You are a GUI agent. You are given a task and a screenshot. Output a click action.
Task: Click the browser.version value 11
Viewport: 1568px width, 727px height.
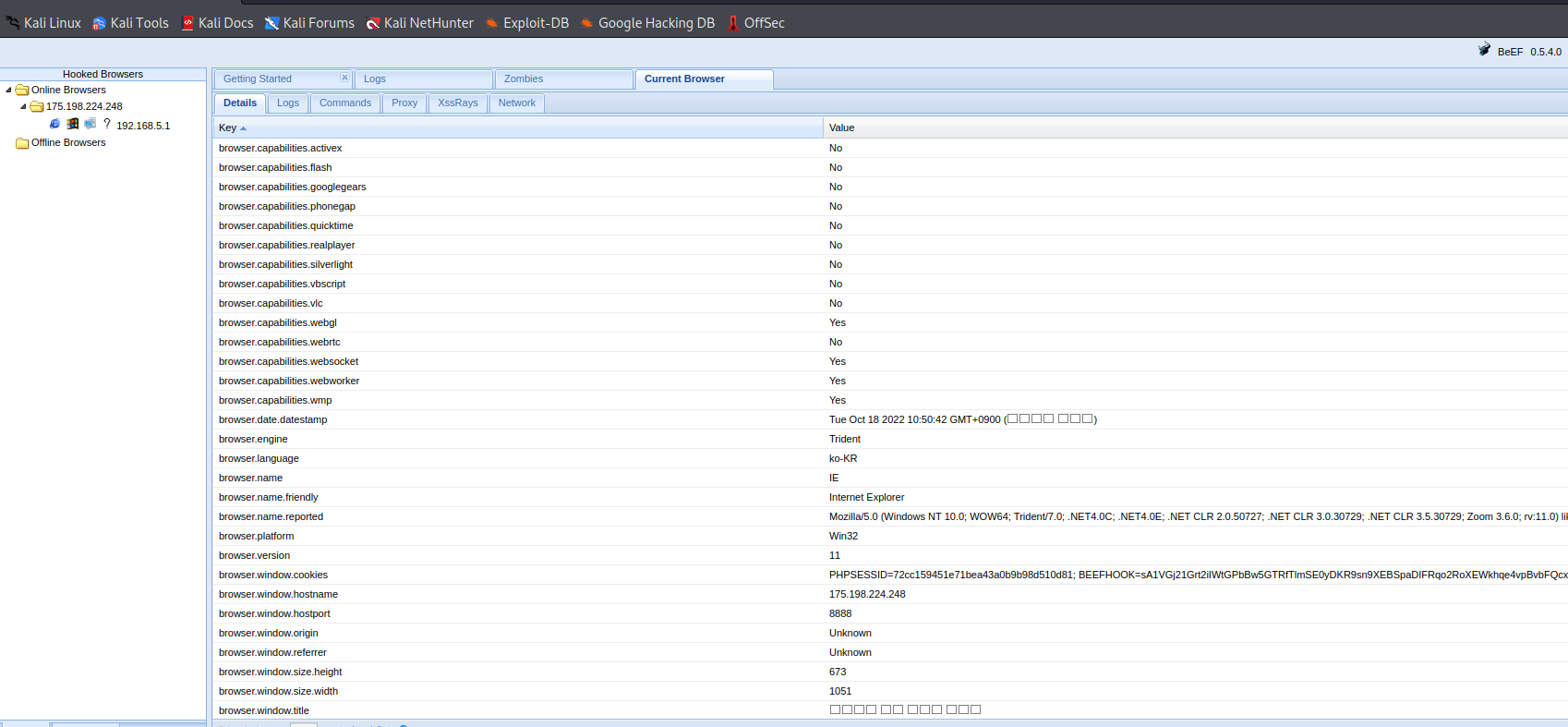click(835, 555)
